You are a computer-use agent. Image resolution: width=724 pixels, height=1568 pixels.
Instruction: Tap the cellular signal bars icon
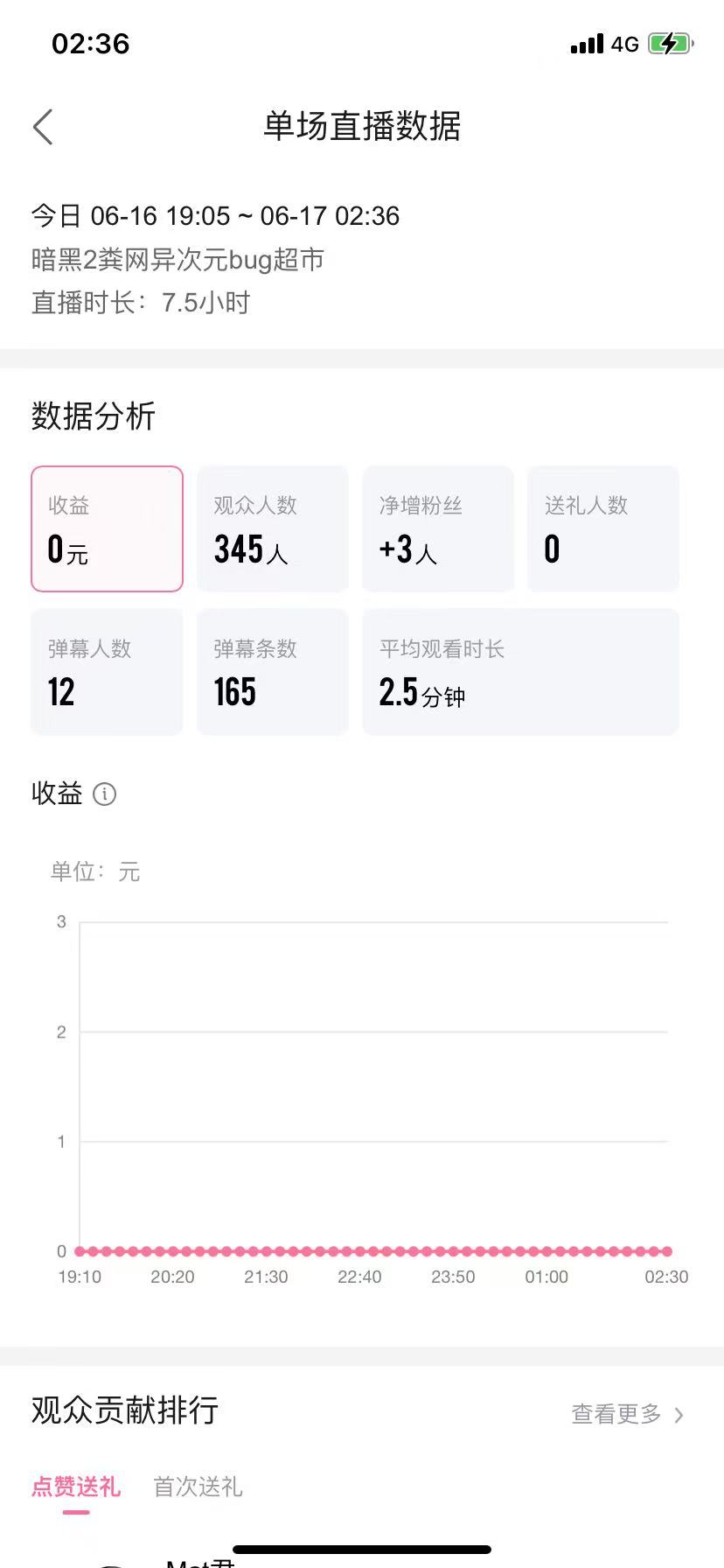click(587, 44)
